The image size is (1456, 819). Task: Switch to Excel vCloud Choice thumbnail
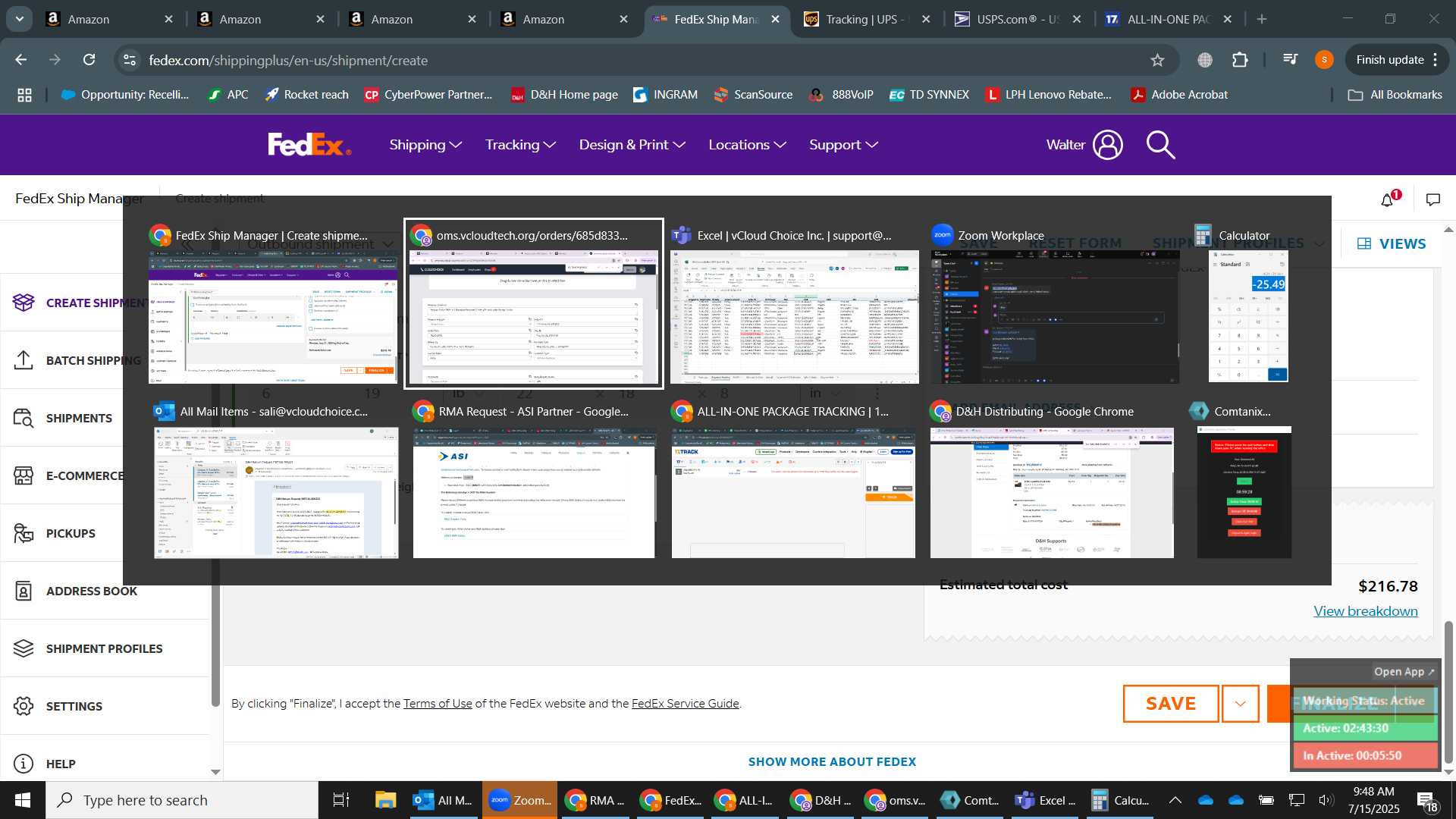794,306
